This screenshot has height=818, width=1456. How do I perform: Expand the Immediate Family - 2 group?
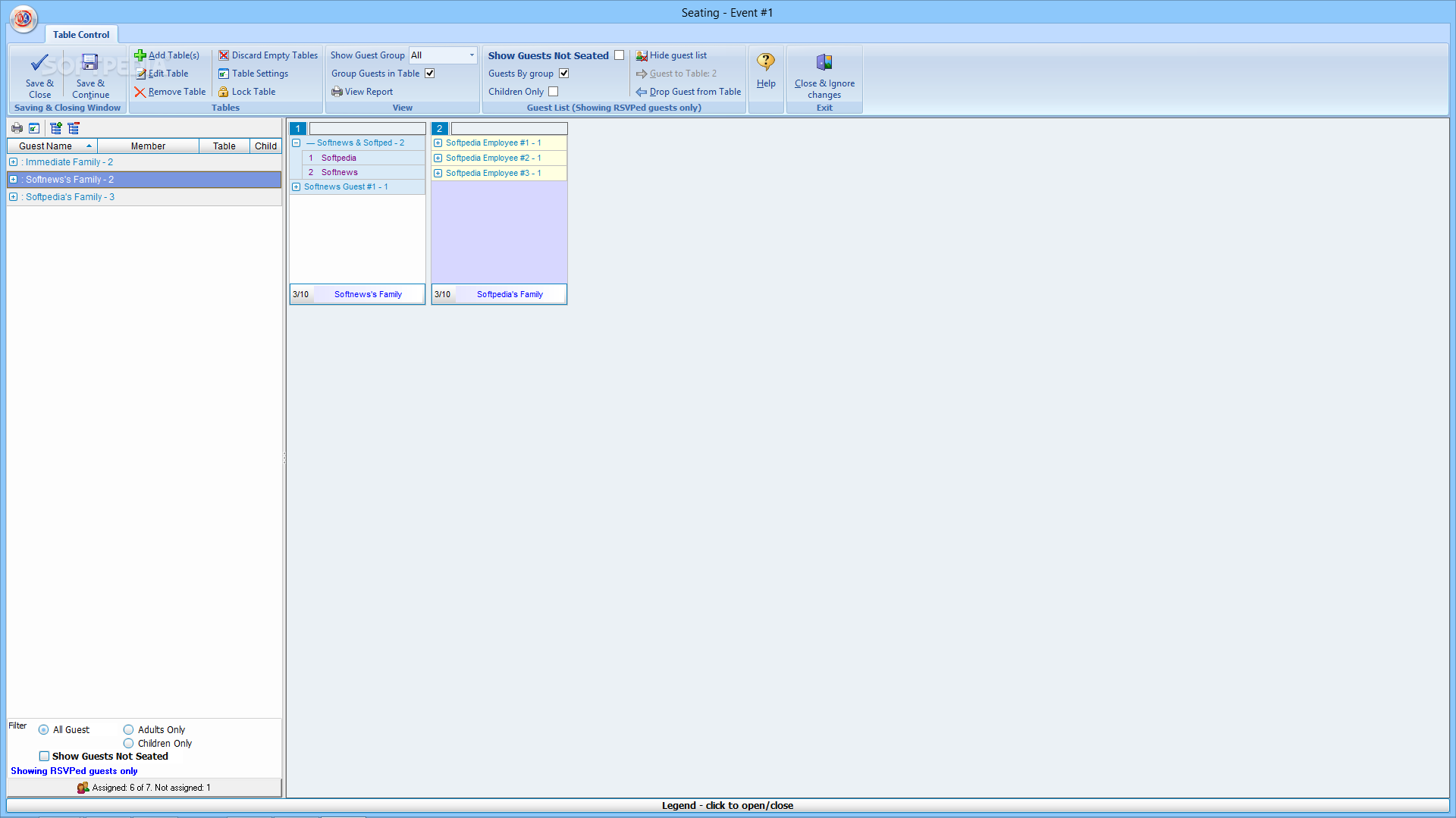pos(13,162)
